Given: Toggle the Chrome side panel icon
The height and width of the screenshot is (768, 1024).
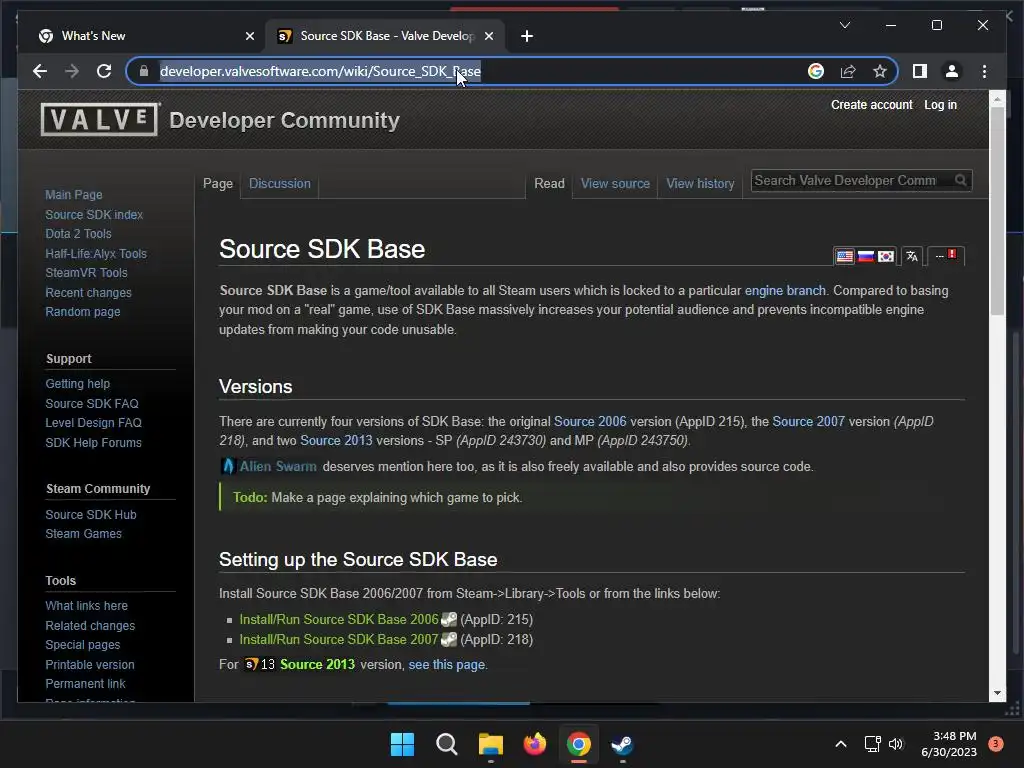Looking at the screenshot, I should [920, 71].
